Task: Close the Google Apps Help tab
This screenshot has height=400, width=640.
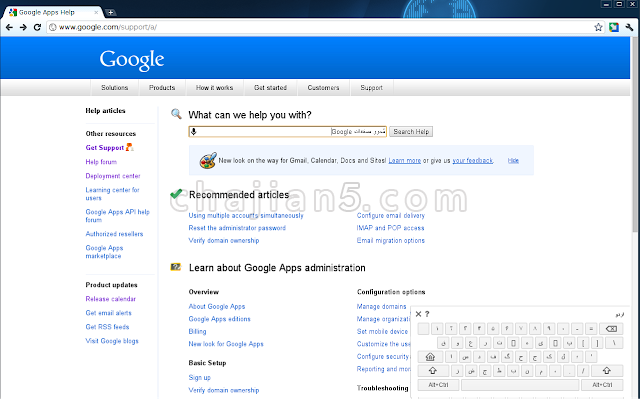Action: (96, 13)
